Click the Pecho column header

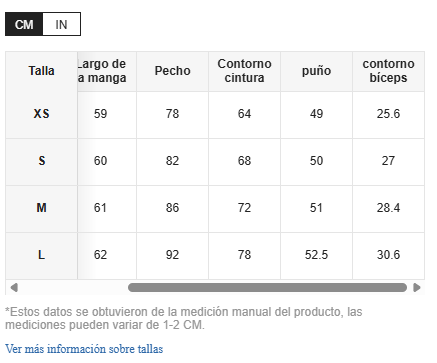coord(172,71)
